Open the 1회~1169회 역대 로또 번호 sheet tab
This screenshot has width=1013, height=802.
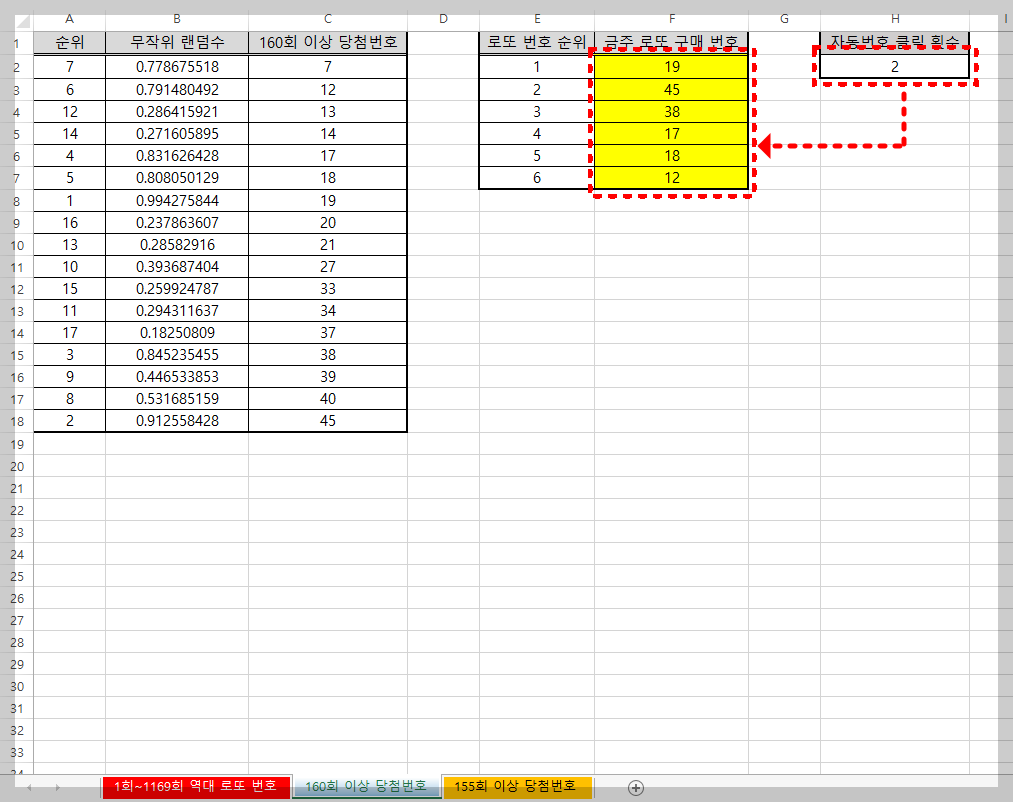click(196, 786)
